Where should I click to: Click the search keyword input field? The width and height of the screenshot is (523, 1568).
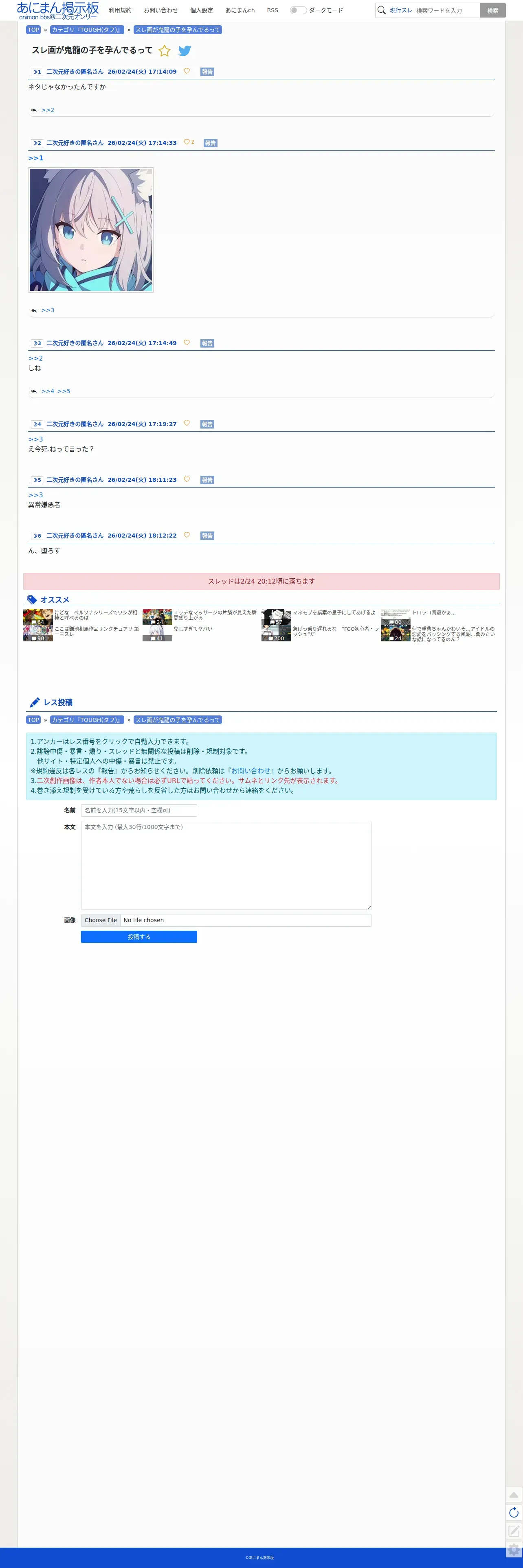[x=446, y=10]
